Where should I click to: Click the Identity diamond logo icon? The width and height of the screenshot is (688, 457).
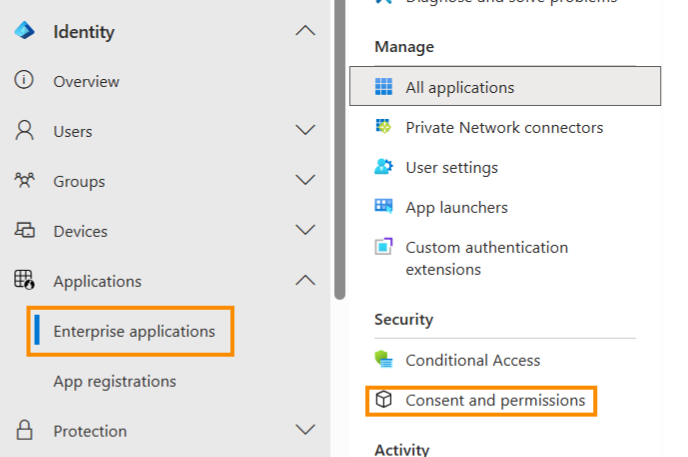click(24, 32)
